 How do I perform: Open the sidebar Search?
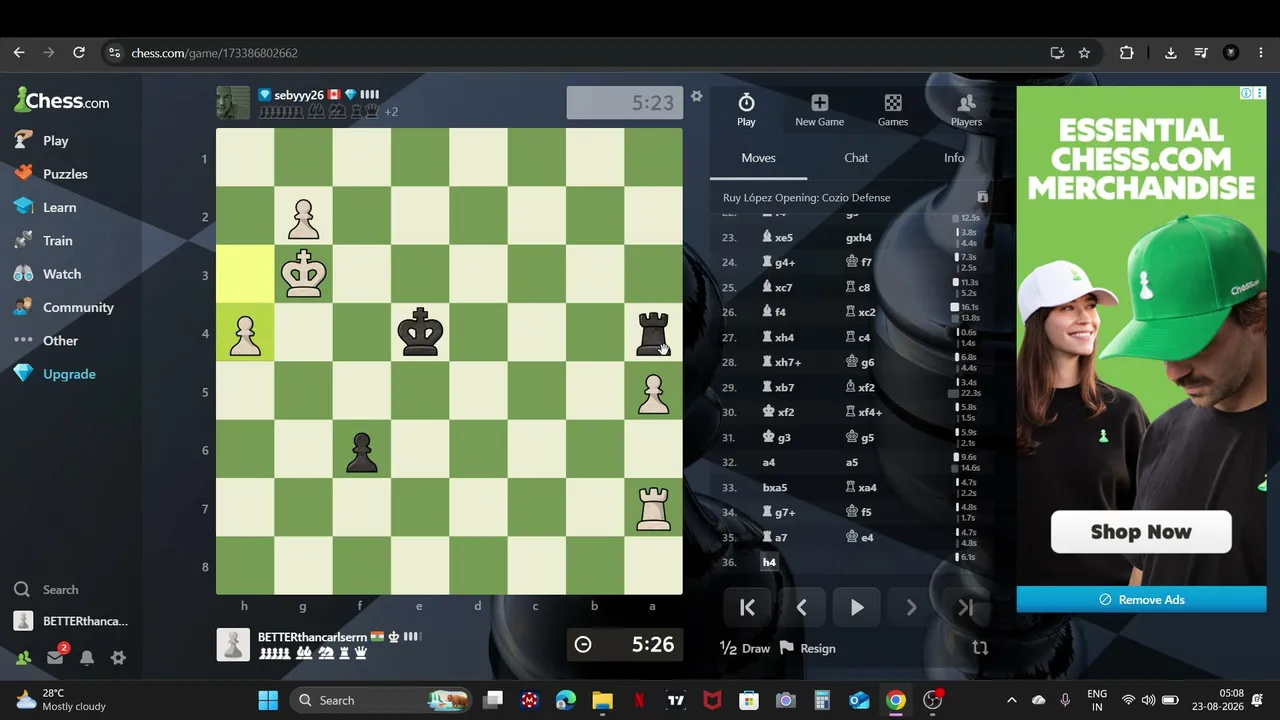pos(46,590)
